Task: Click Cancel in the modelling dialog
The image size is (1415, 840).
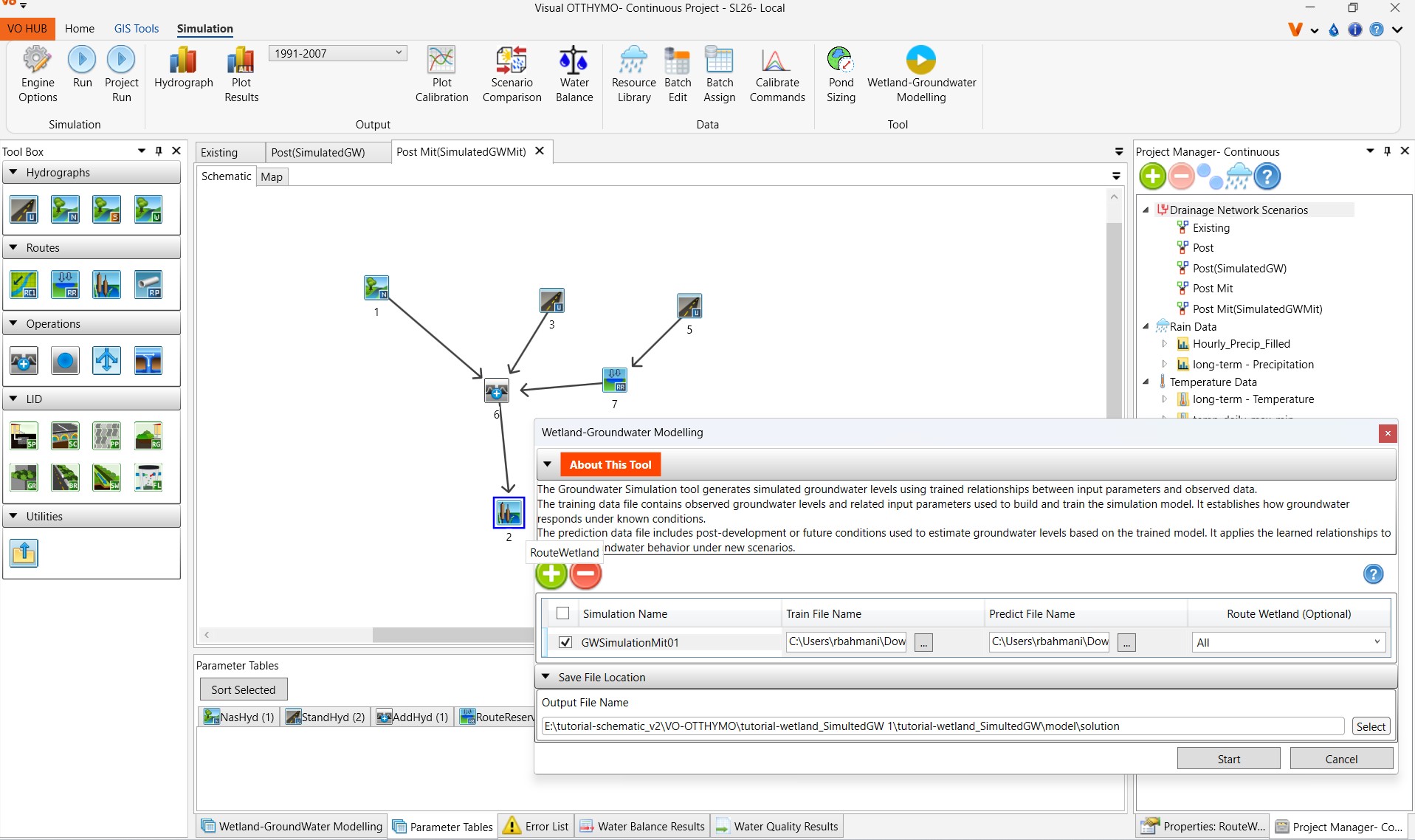Action: point(1341,758)
